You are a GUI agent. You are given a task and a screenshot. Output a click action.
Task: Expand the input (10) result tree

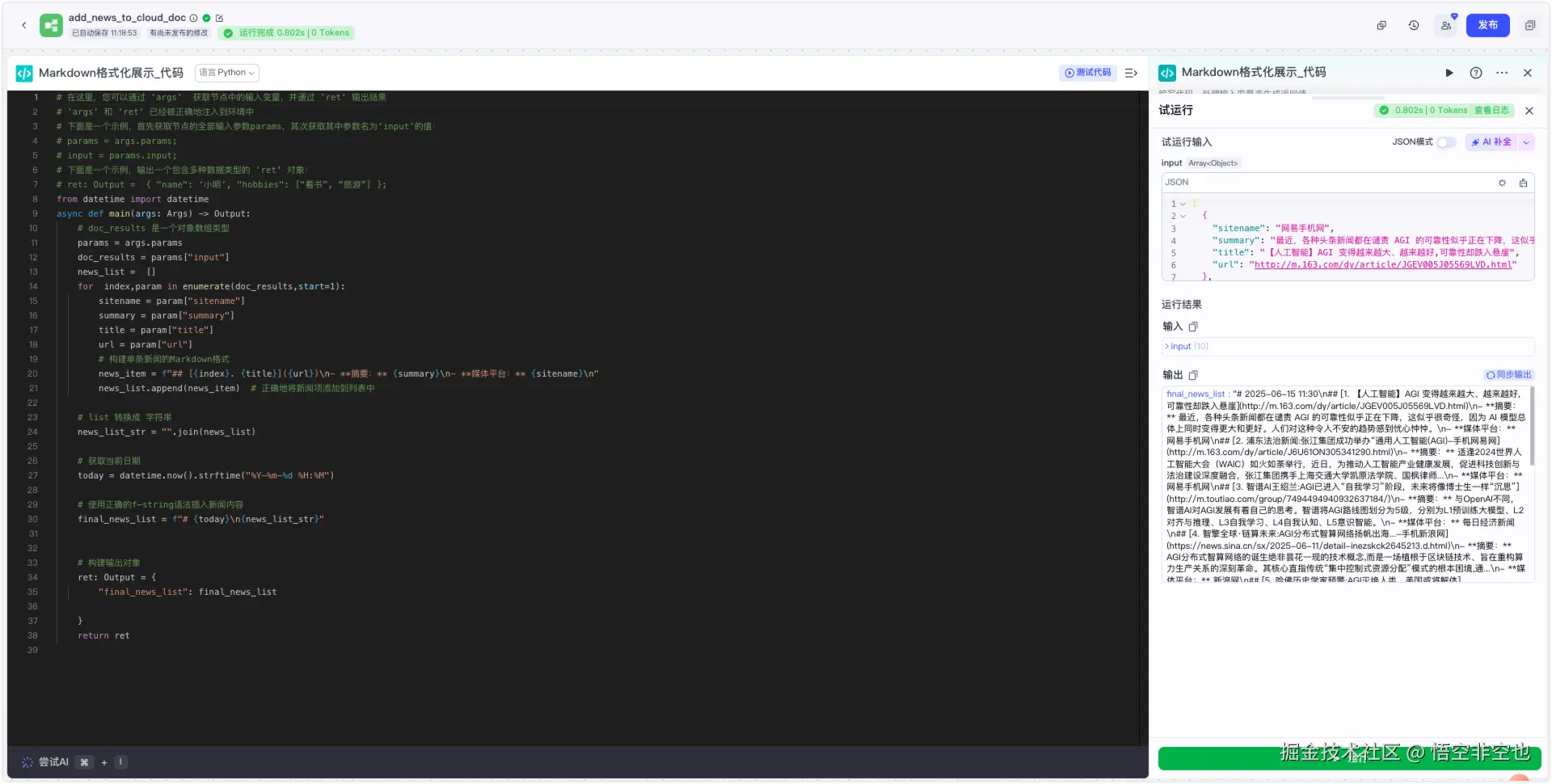tap(1185, 346)
